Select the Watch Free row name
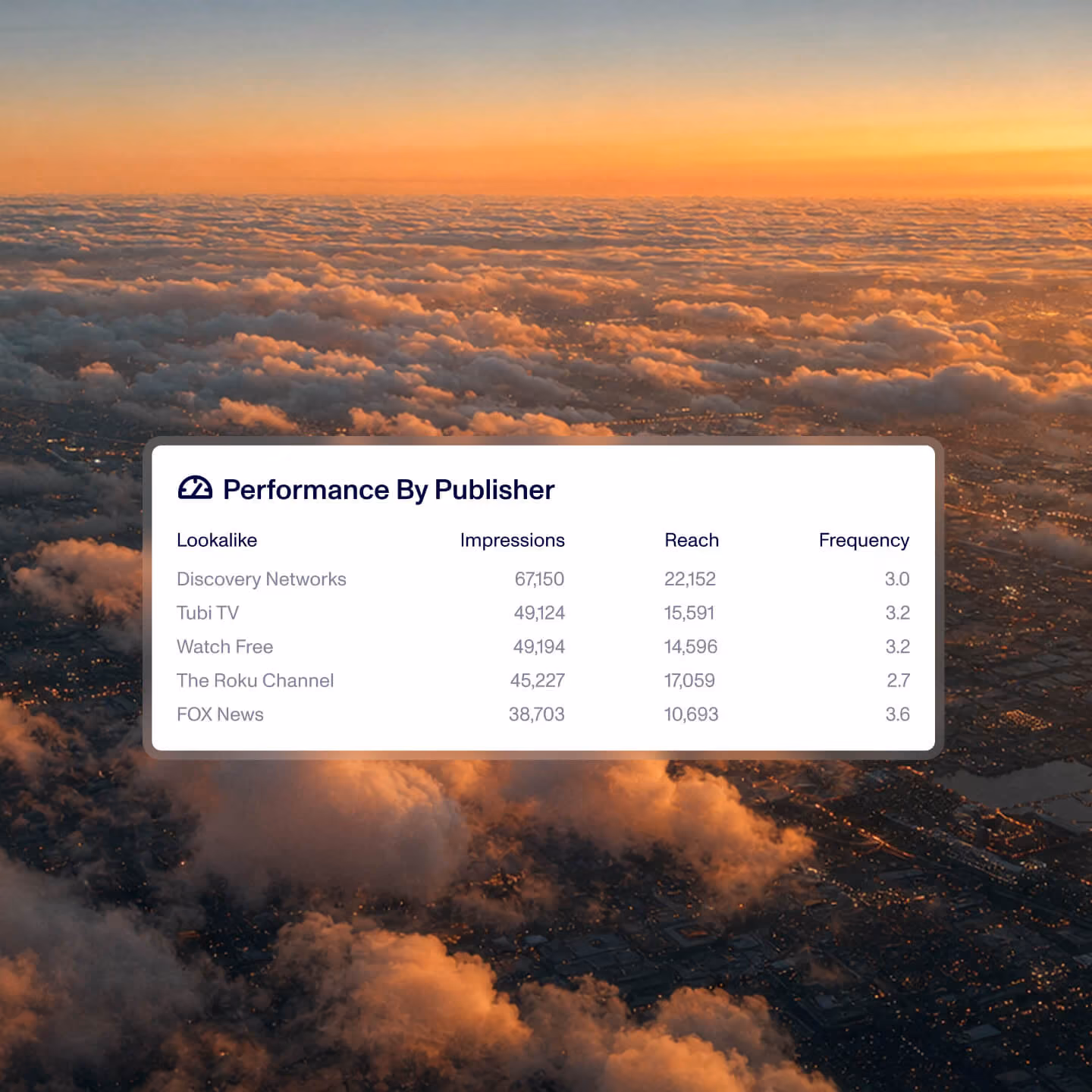 224,647
